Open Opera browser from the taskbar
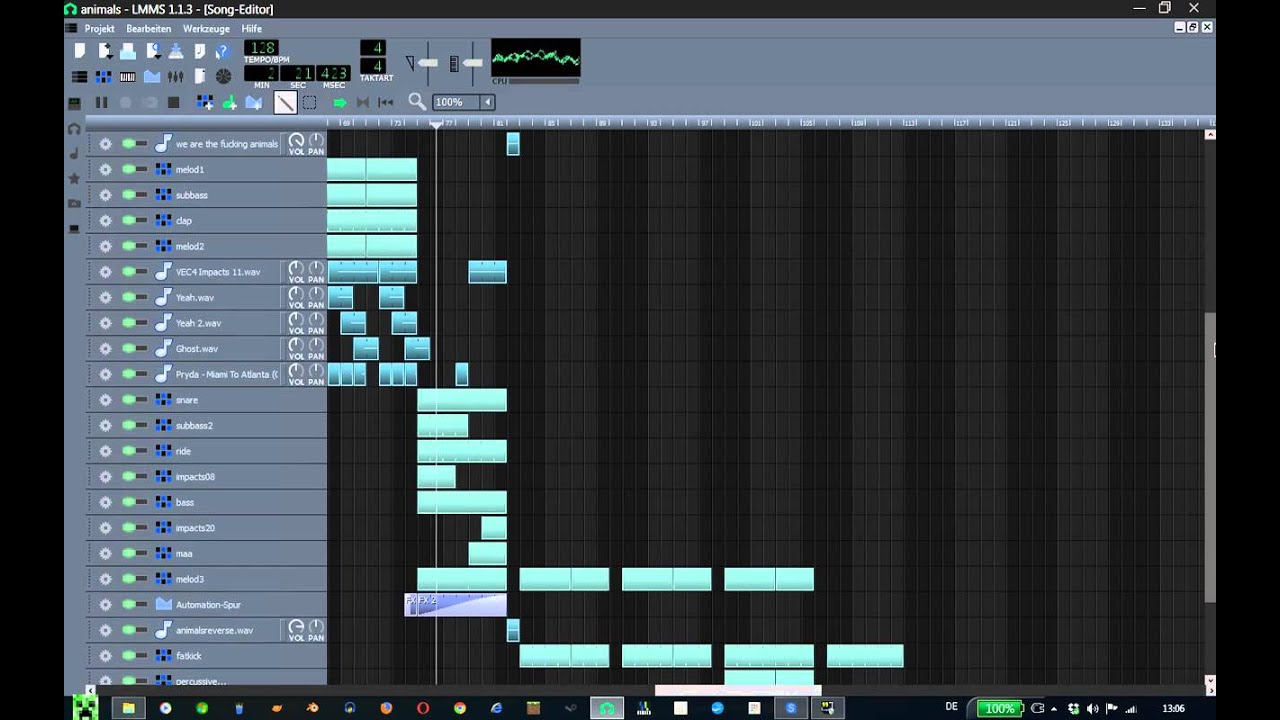 (423, 708)
